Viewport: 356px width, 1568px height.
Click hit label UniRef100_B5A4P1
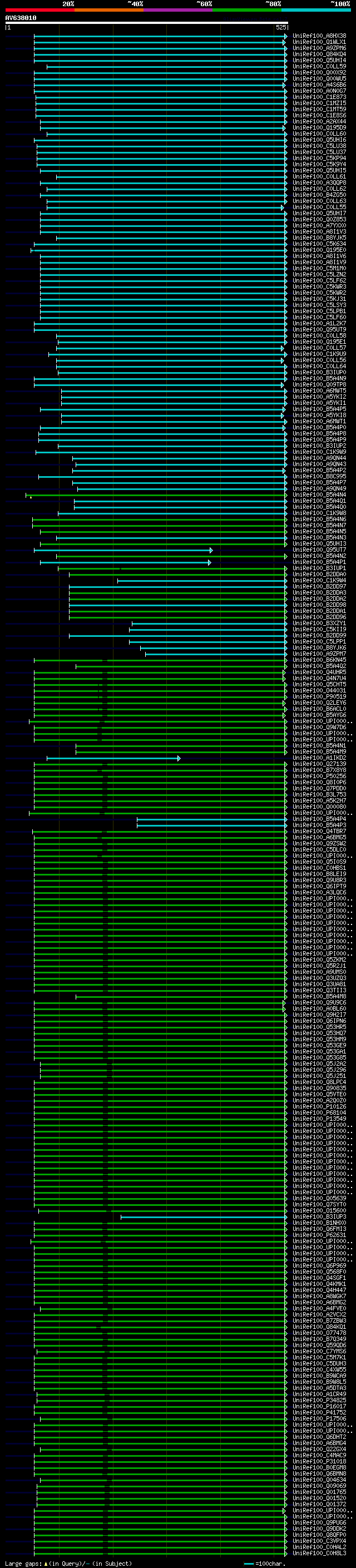[x=319, y=562]
